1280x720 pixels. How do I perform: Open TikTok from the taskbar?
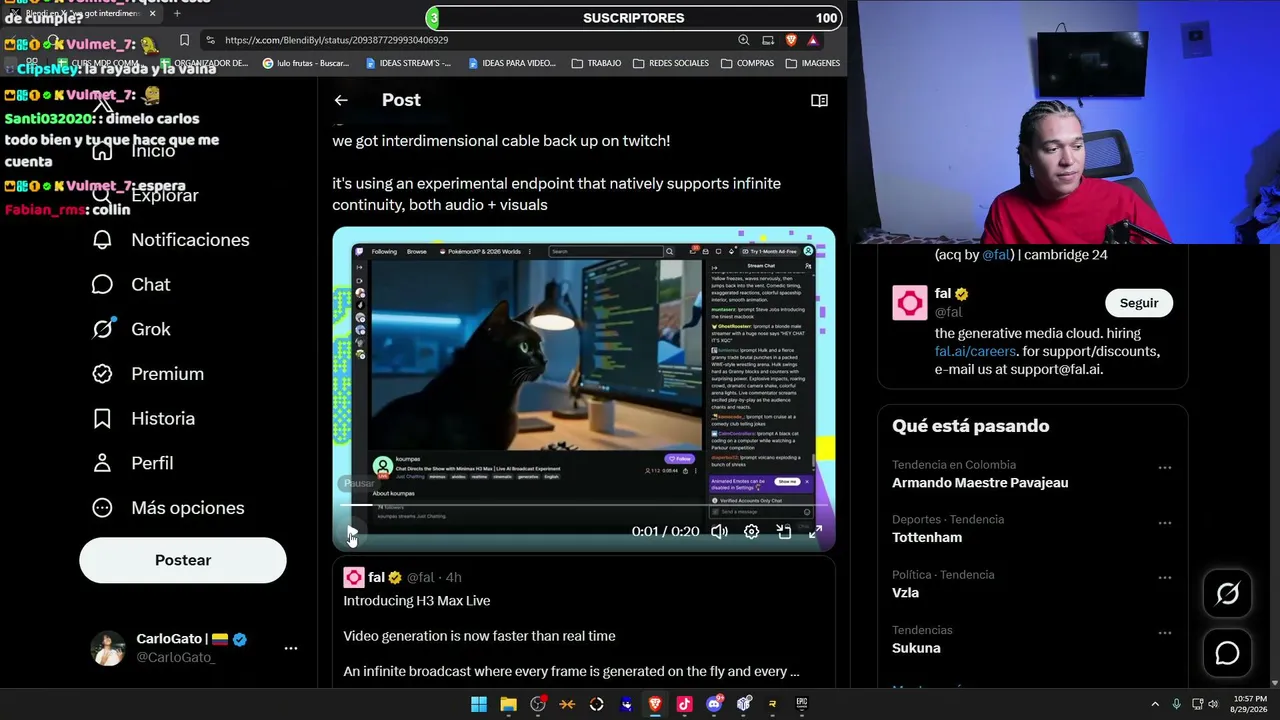684,704
